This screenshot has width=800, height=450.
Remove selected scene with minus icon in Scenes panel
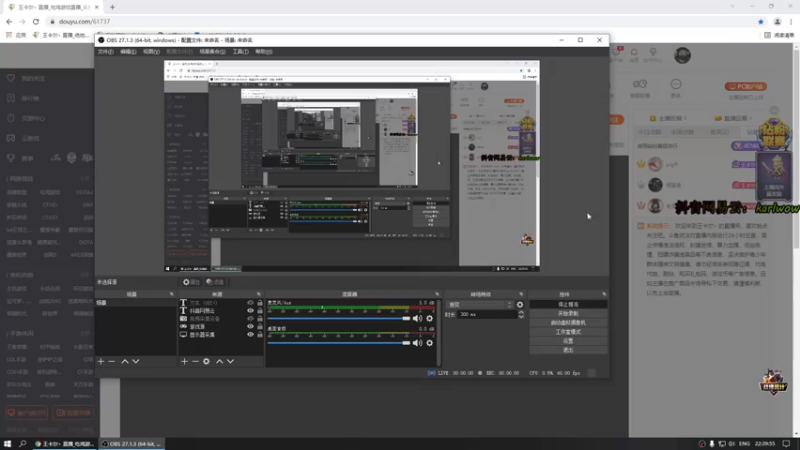(x=112, y=361)
